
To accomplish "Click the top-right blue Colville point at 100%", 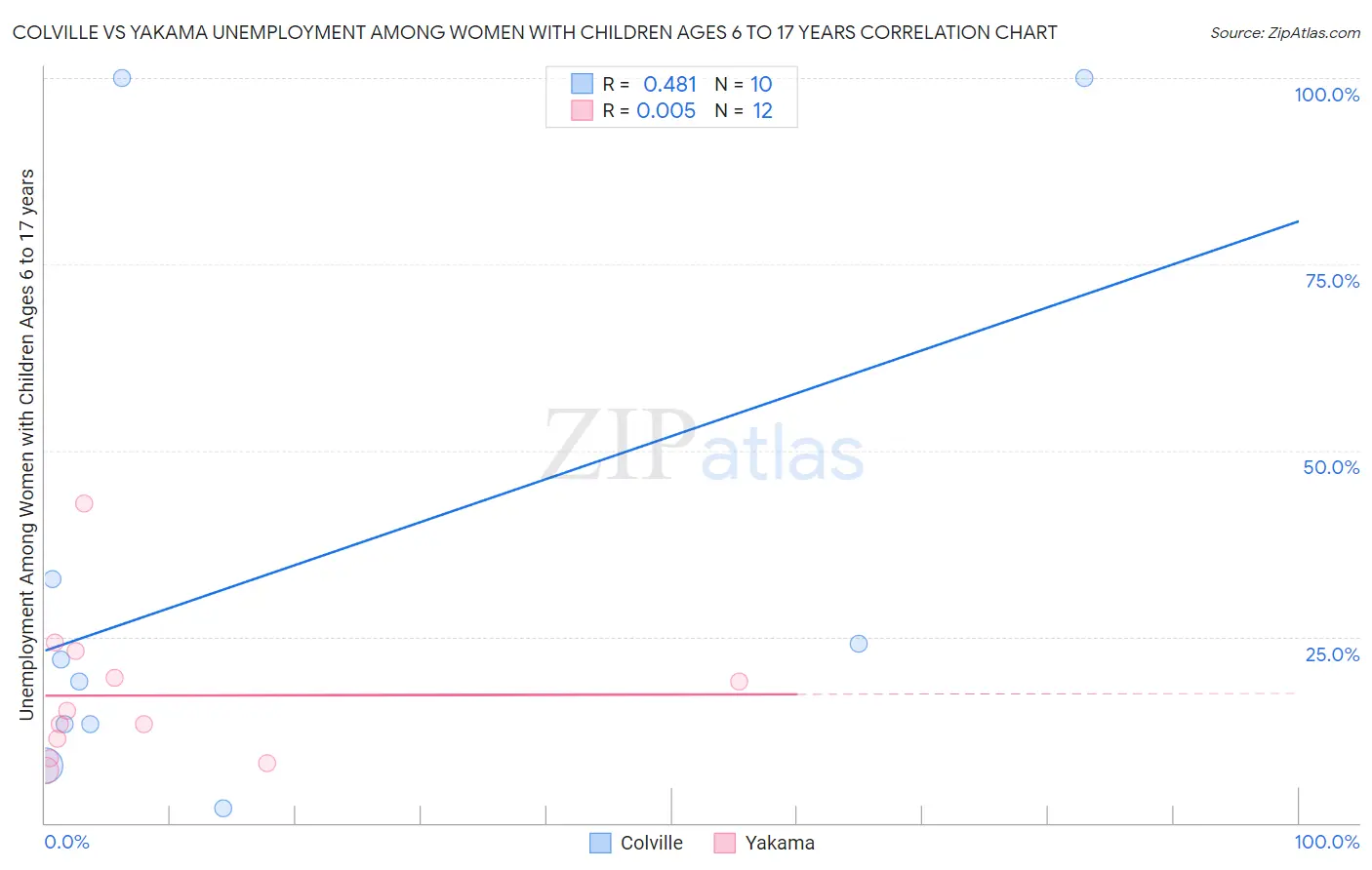I will tap(1084, 78).
